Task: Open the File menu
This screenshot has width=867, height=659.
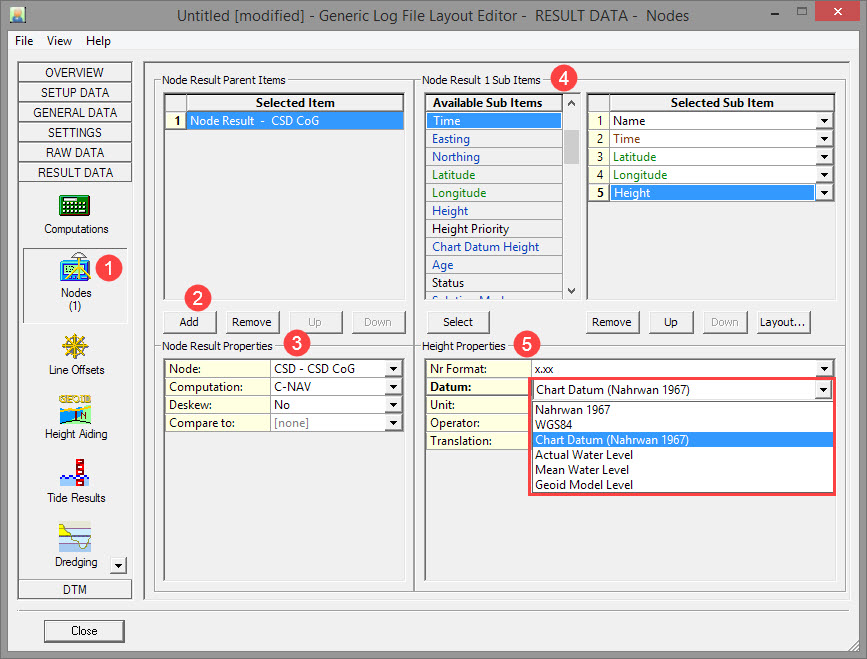Action: tap(24, 41)
